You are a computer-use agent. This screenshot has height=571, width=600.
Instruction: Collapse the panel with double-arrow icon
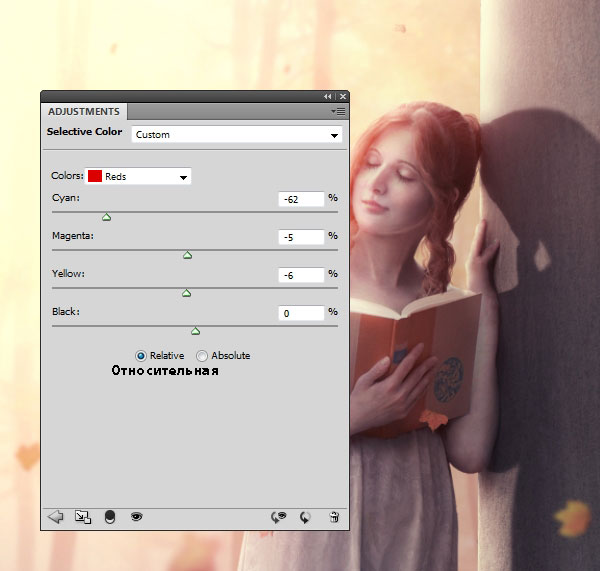coord(328,96)
